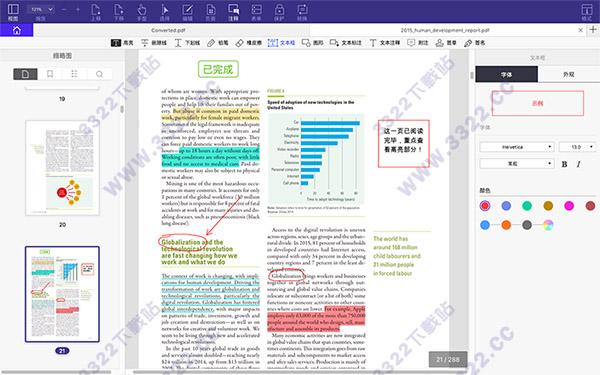Screen dimensions: 600x375
Task: Toggle the view sidebar layout button
Action: [13, 12]
